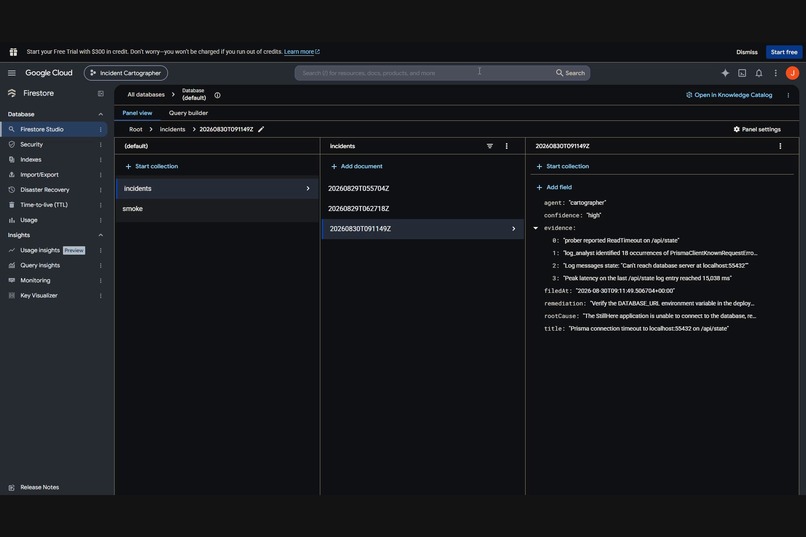
Task: Click Add document in incidents panel
Action: [x=357, y=166]
